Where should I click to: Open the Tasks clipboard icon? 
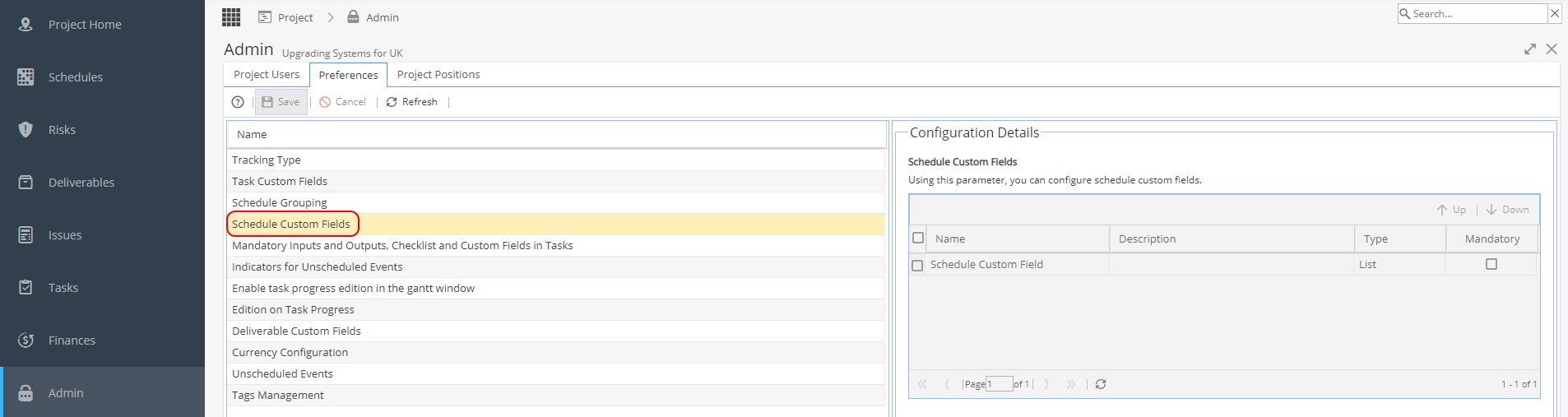[26, 287]
